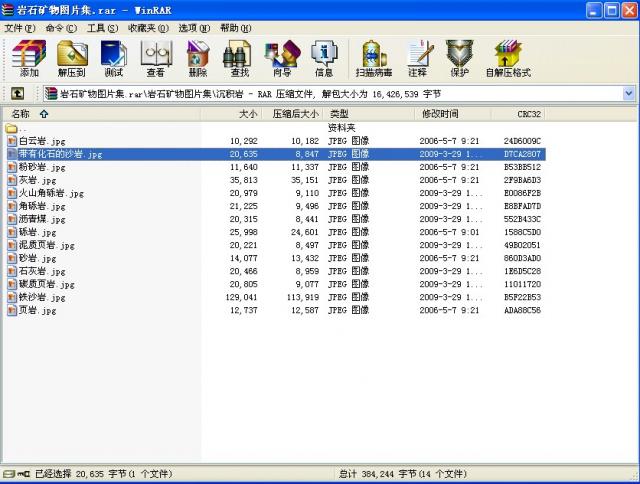This screenshot has height=484, width=640.
Task: Run the 测试 (Test) archive tool
Action: click(x=114, y=58)
